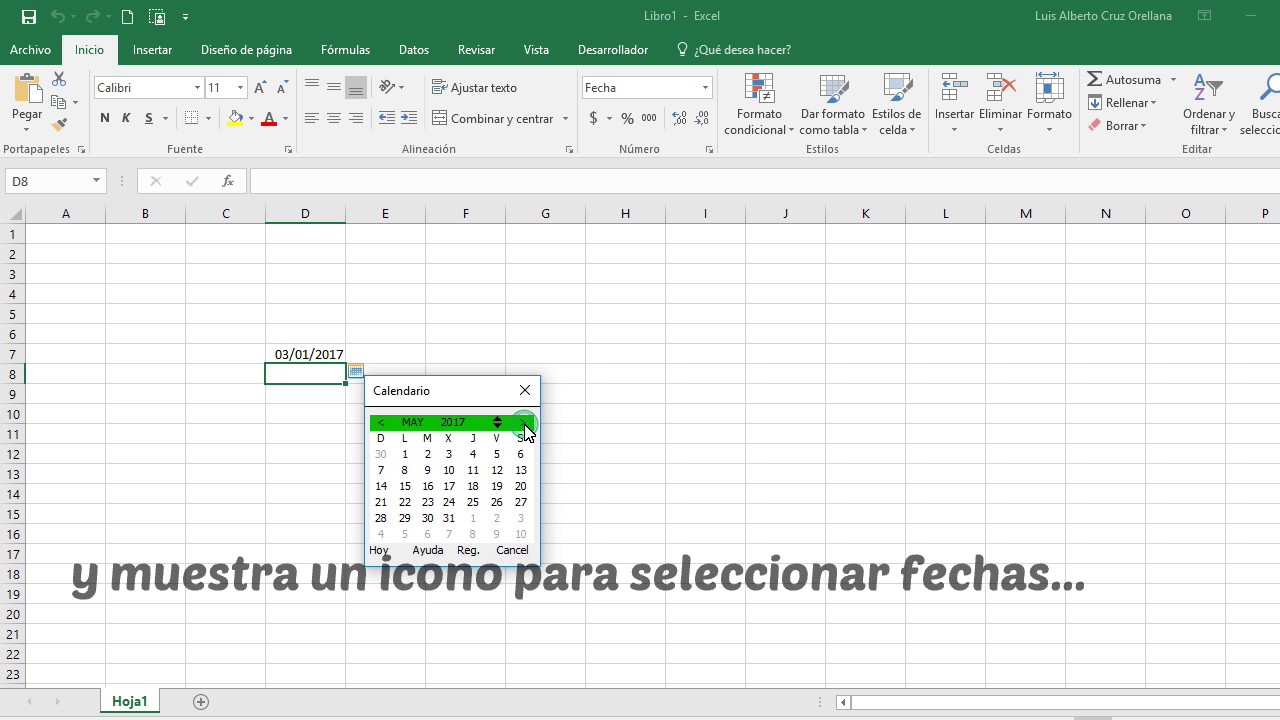Select the Format Painter brush icon
Viewport: 1280px width, 720px height.
(59, 124)
